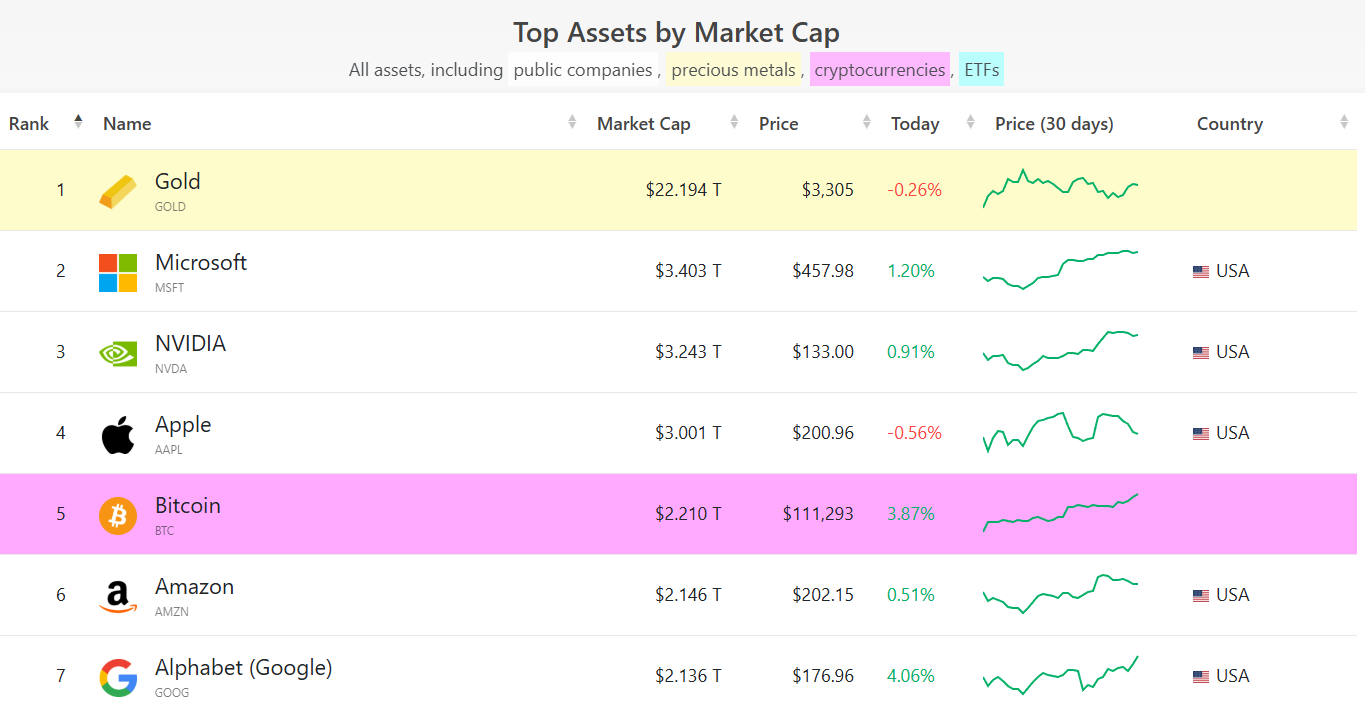Select the cyan ETFs filter tag
The width and height of the screenshot is (1365, 708).
point(981,70)
